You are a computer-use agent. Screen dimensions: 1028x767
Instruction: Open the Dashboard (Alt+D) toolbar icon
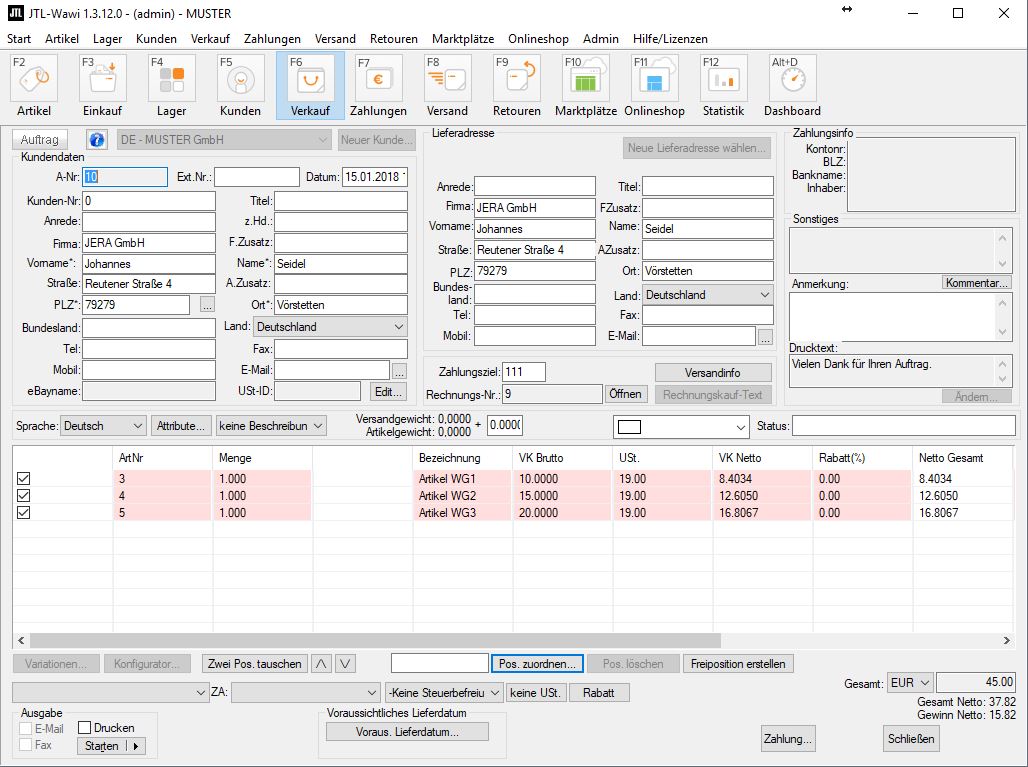(792, 86)
